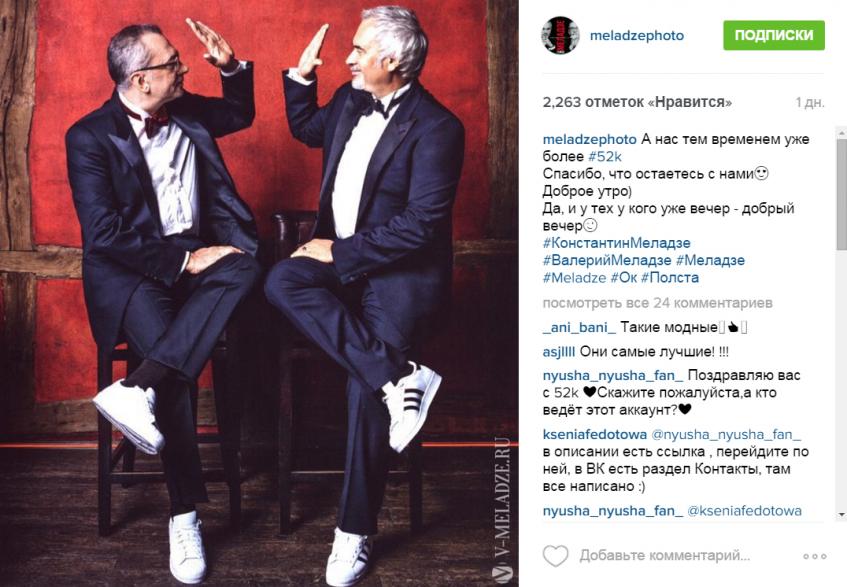This screenshot has height=587, width=847.
Task: Open hashtag #ВалерийМеладзе
Action: 607,260
